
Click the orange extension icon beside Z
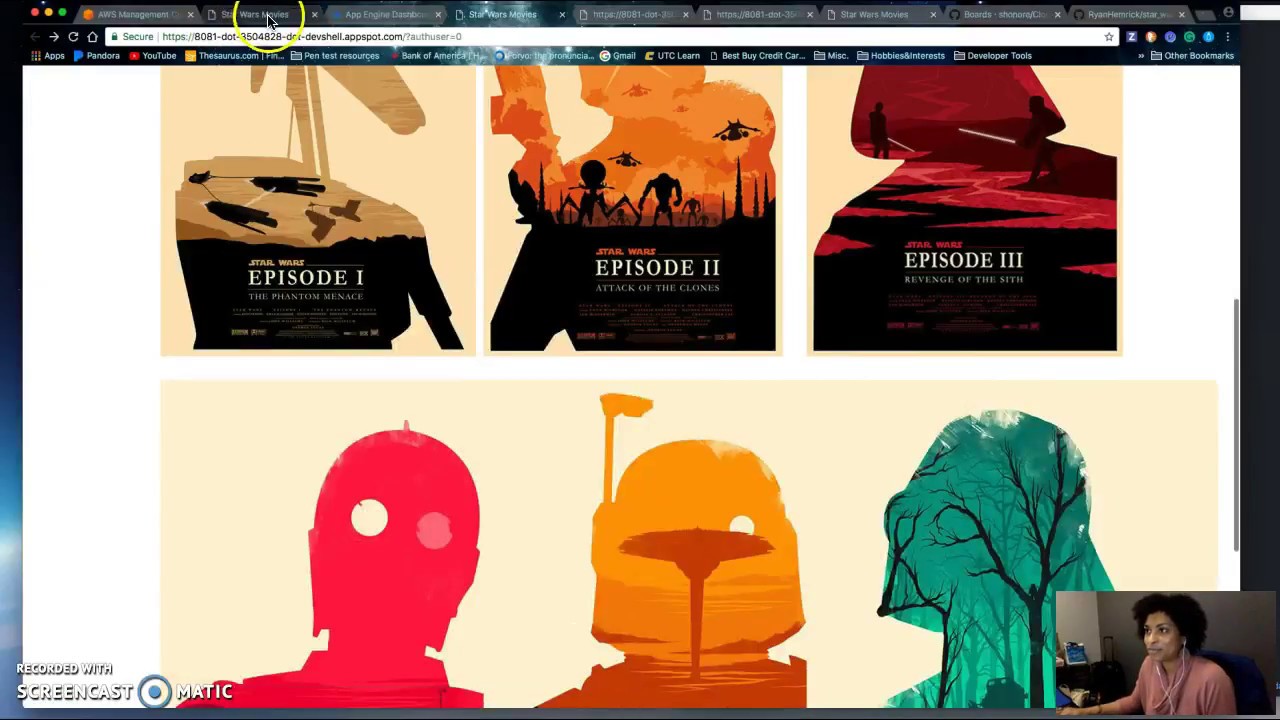1150,37
